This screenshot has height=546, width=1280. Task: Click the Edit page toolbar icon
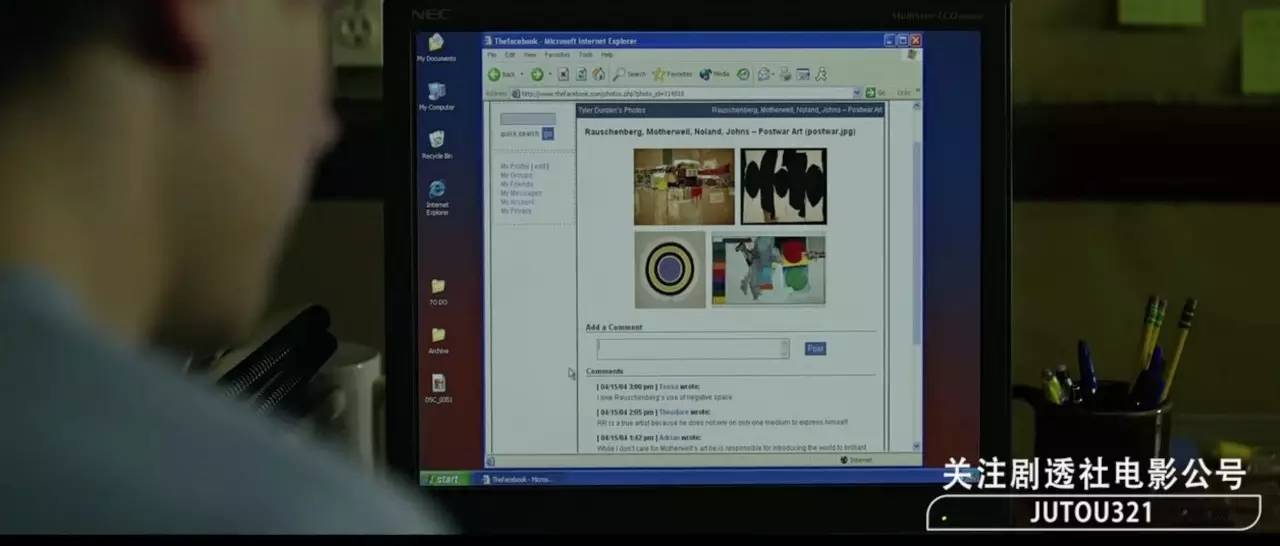pyautogui.click(x=802, y=74)
